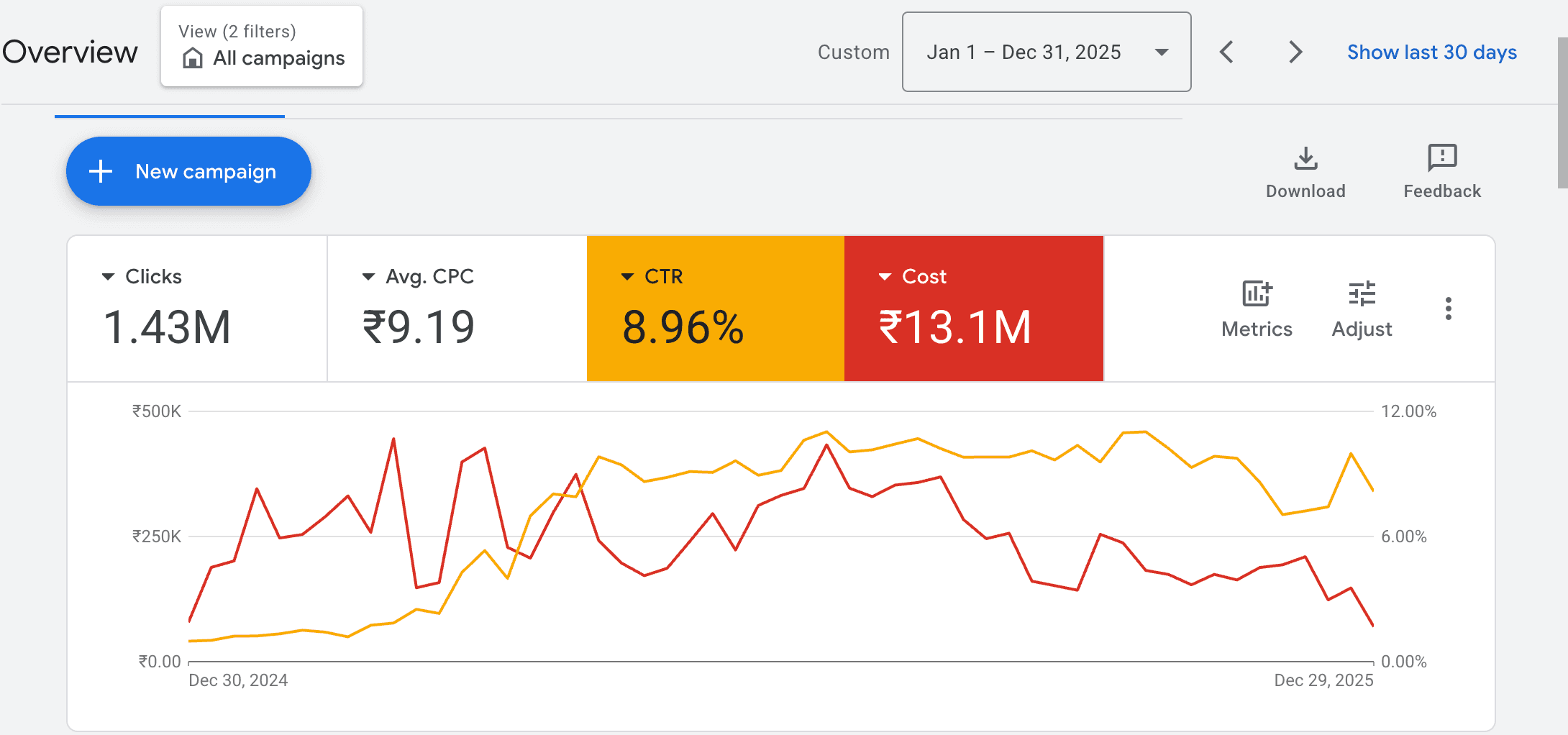Click the vertical page scrollbar
The height and width of the screenshot is (735, 1568).
tap(1562, 114)
